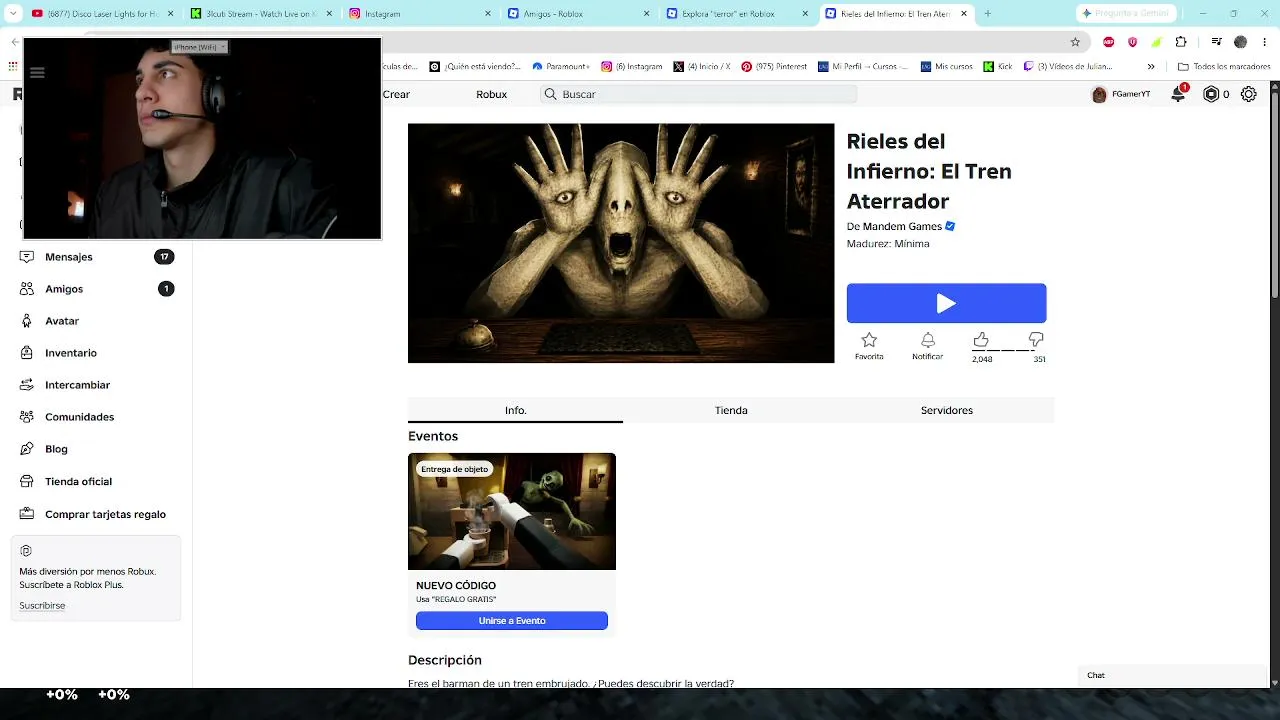The image size is (1280, 720).
Task: Open the Paramount+ bookmark
Action: 560,67
